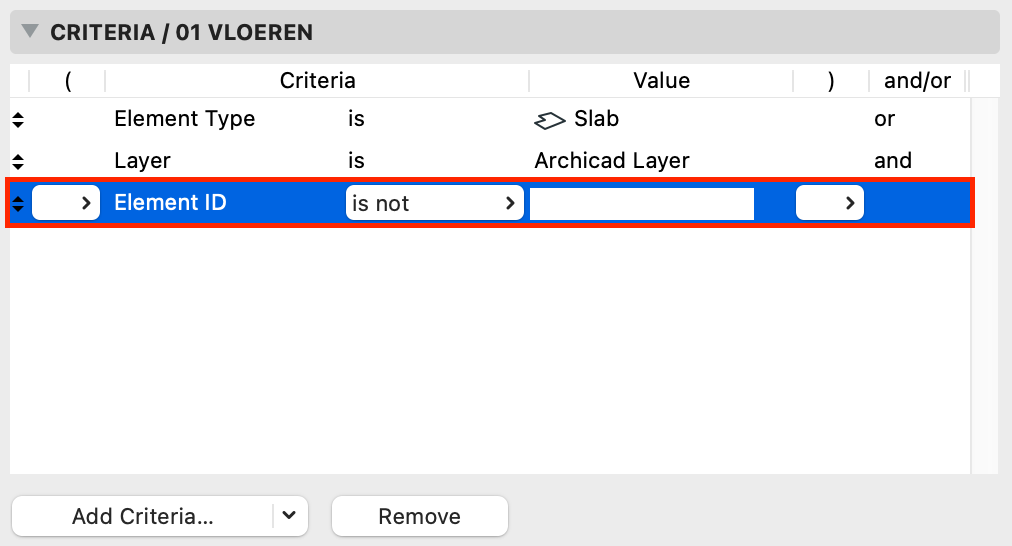The height and width of the screenshot is (546, 1012).
Task: Click the reorder arrows on Element Type row
Action: pos(18,119)
